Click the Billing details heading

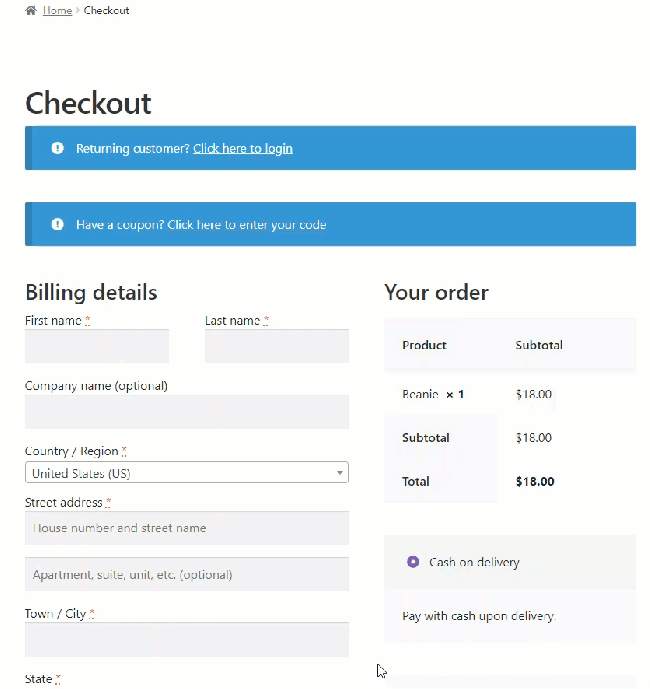(91, 292)
